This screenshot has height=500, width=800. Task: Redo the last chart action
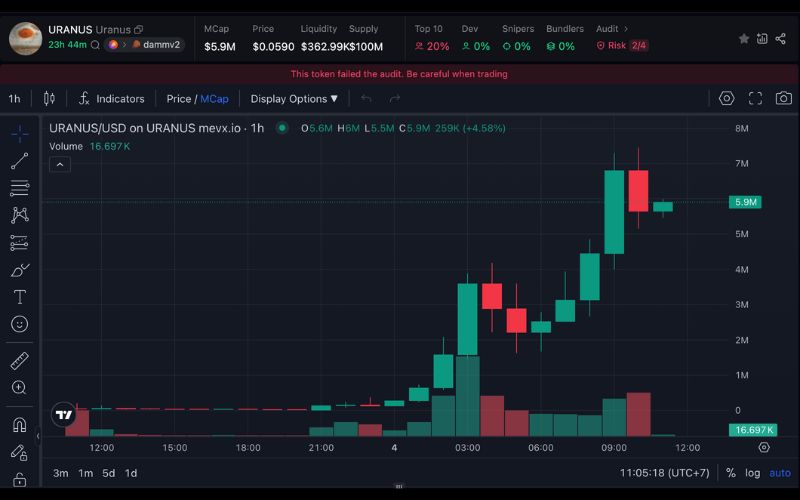point(394,98)
